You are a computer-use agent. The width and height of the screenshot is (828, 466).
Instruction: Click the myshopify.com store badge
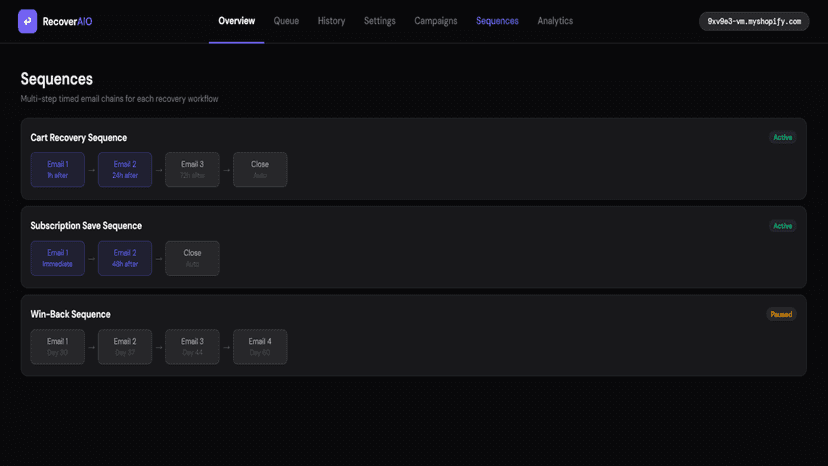click(754, 22)
